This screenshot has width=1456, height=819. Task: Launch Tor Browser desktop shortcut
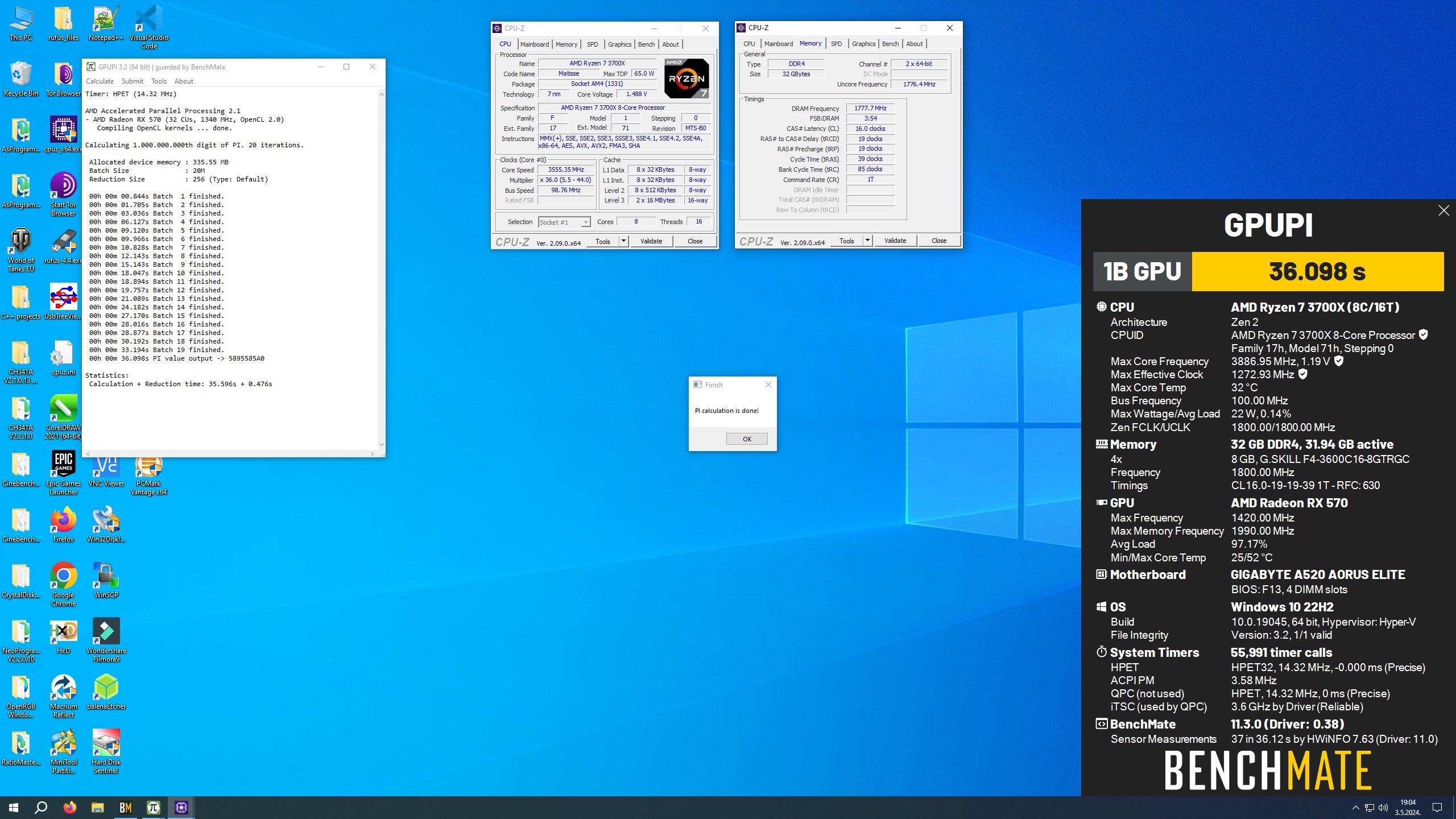(63, 80)
